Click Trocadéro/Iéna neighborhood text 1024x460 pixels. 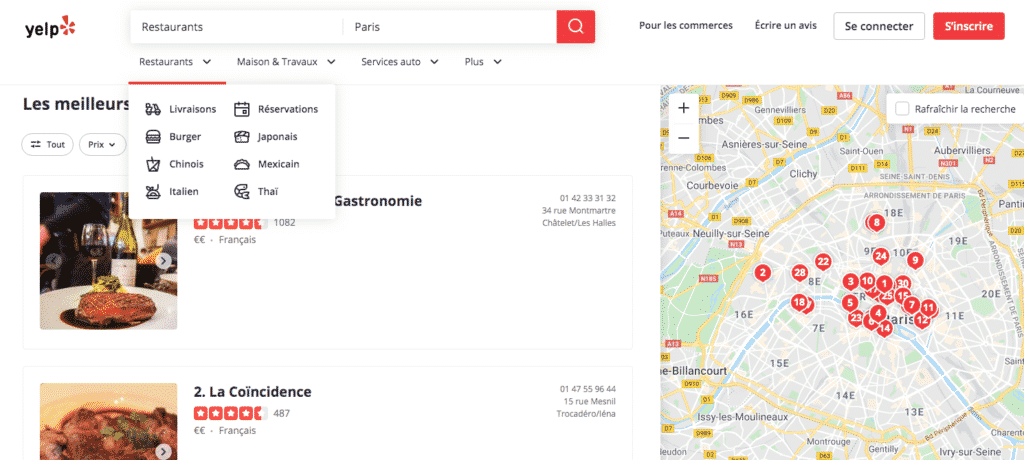pyautogui.click(x=586, y=414)
